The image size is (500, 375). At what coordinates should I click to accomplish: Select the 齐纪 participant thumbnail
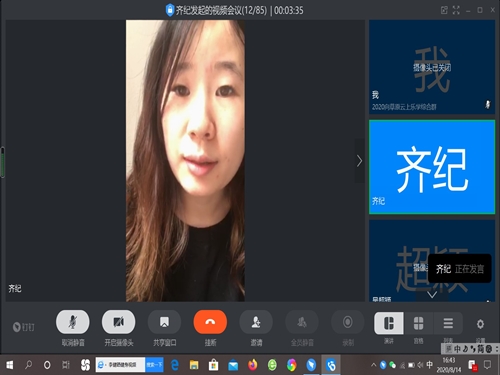(x=432, y=167)
